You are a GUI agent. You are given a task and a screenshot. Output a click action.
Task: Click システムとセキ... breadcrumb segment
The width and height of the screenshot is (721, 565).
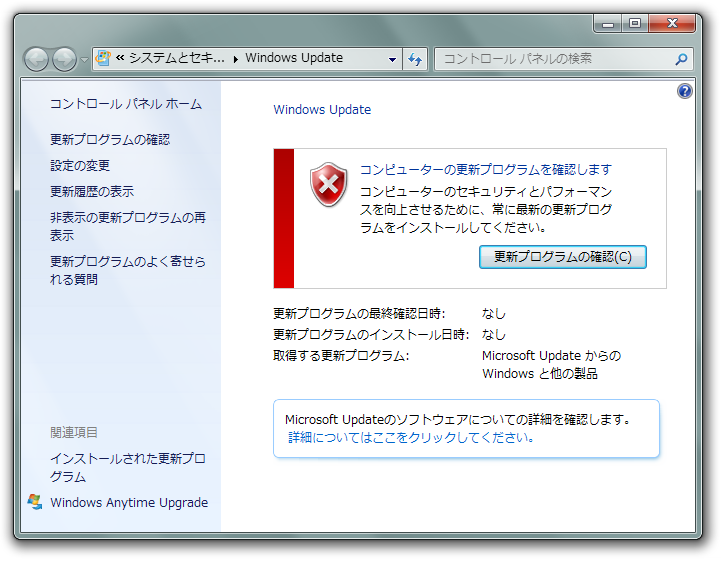(x=177, y=58)
